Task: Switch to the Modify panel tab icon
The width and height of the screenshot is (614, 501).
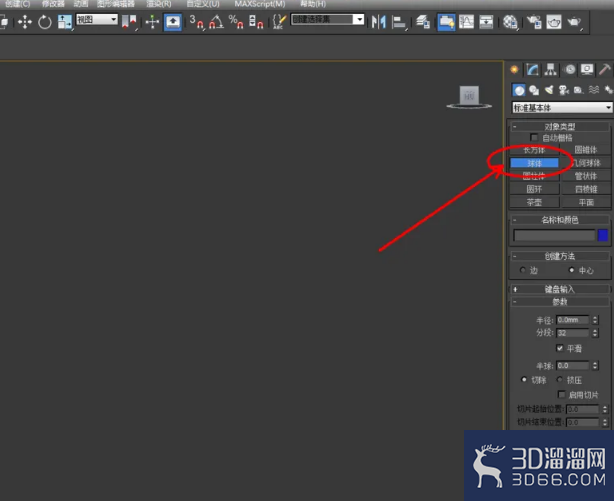Action: tap(532, 70)
